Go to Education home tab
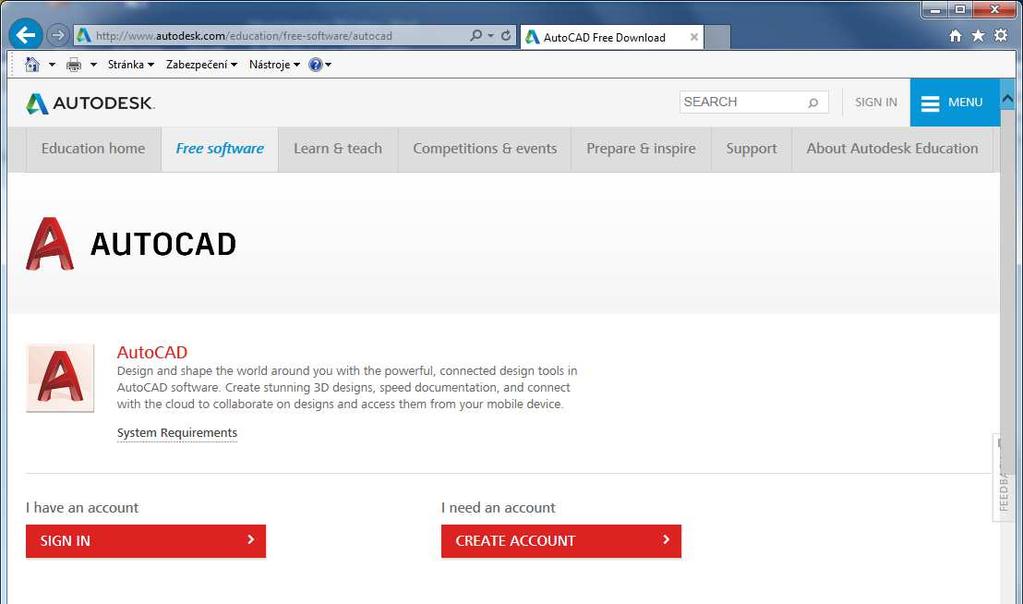The height and width of the screenshot is (604, 1023). pyautogui.click(x=93, y=149)
